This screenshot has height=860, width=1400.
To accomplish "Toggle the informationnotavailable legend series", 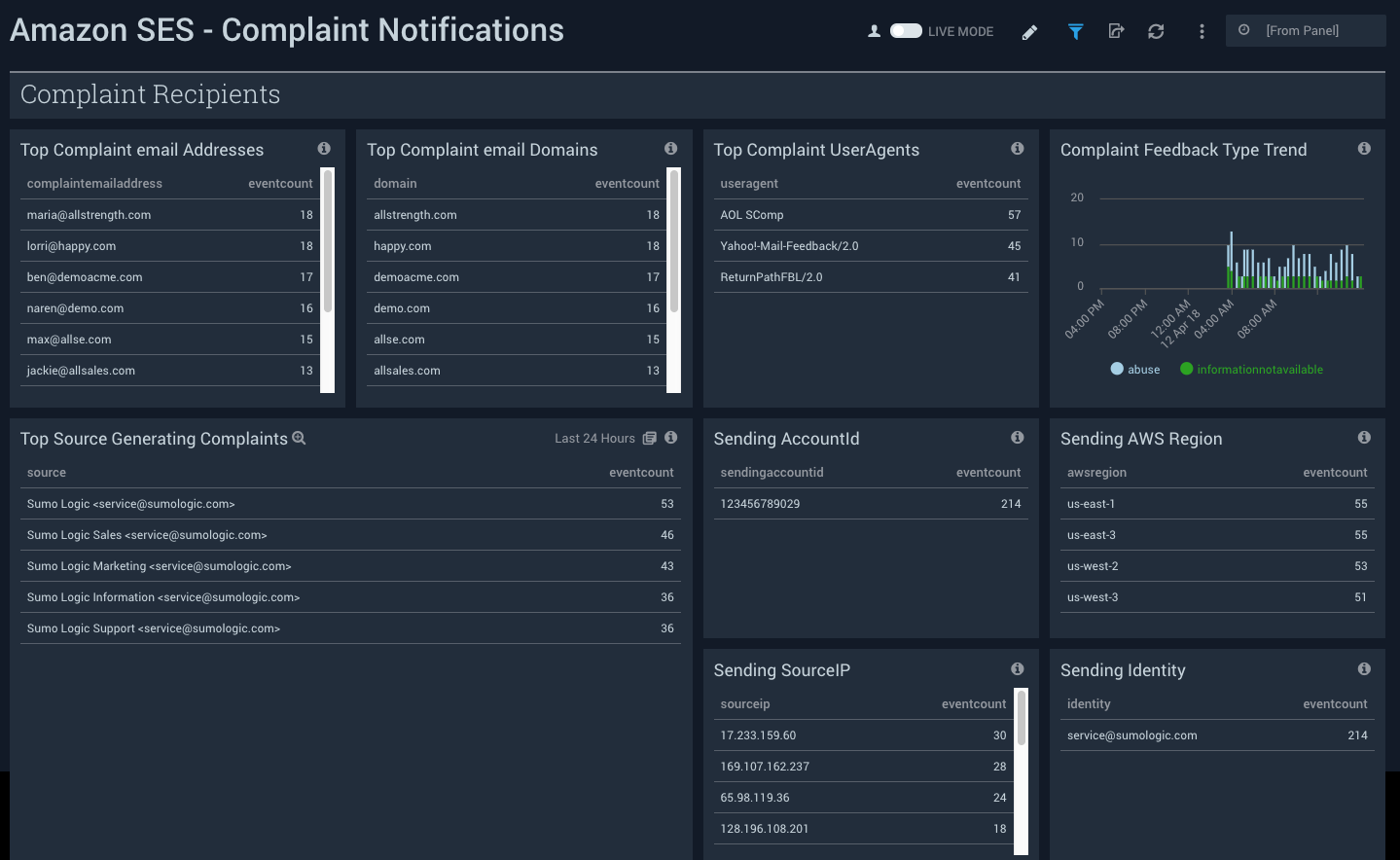I will [1186, 370].
